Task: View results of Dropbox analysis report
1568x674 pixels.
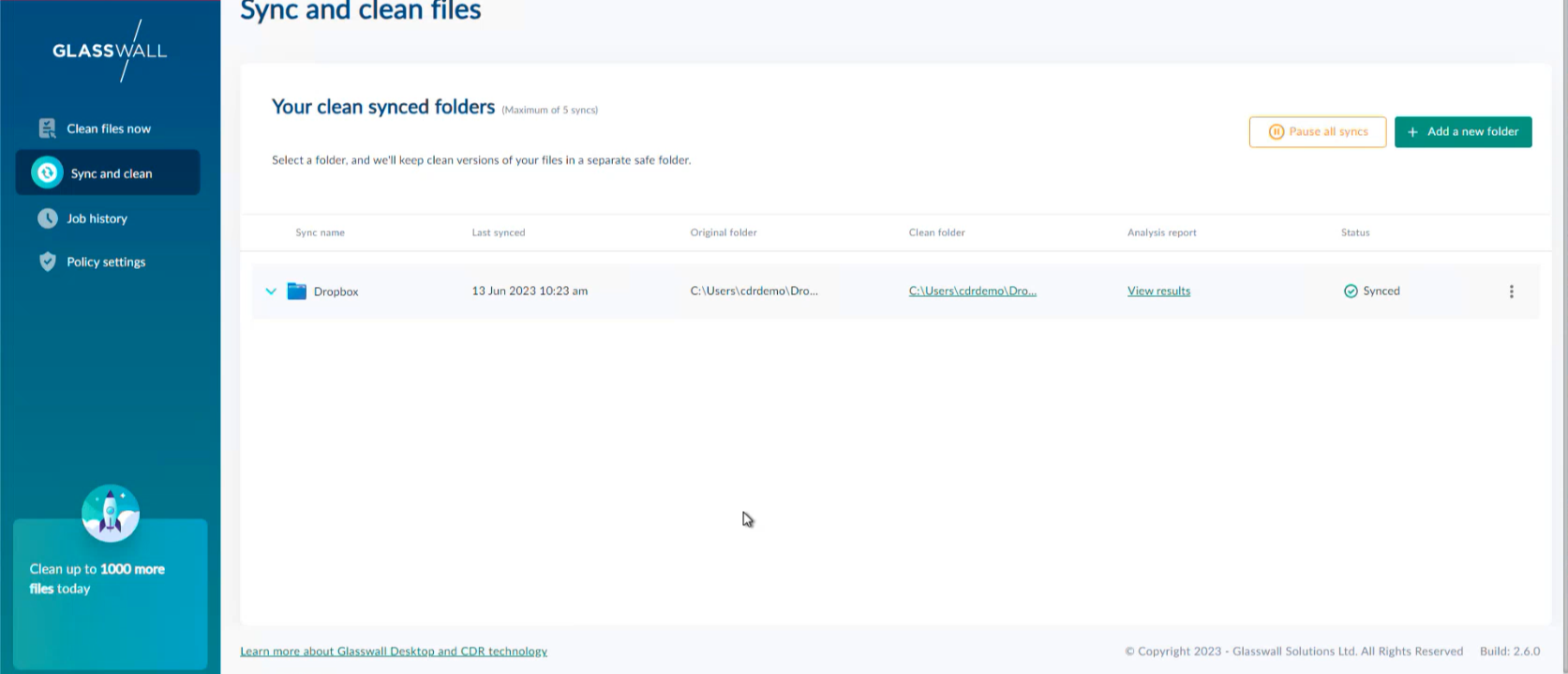Action: point(1158,292)
